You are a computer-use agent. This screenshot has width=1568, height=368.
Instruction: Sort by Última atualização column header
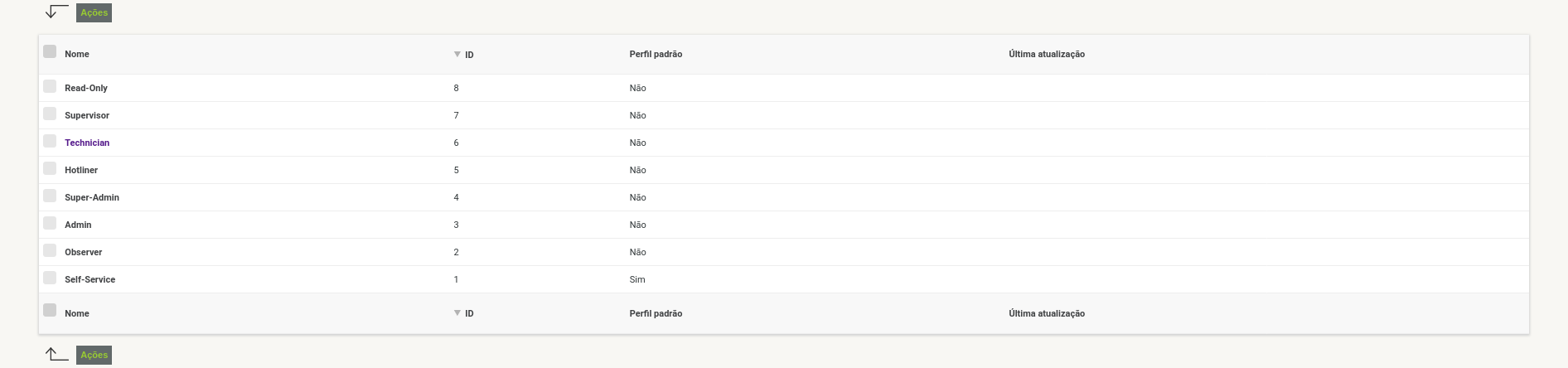click(x=1047, y=54)
